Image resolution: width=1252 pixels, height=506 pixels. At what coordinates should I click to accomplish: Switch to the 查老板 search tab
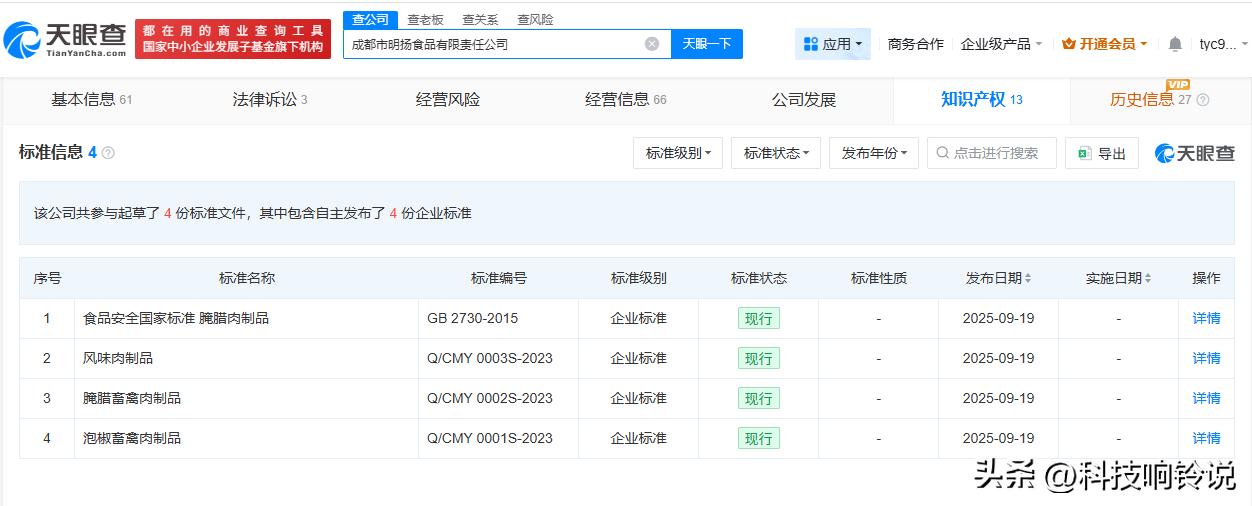point(425,20)
